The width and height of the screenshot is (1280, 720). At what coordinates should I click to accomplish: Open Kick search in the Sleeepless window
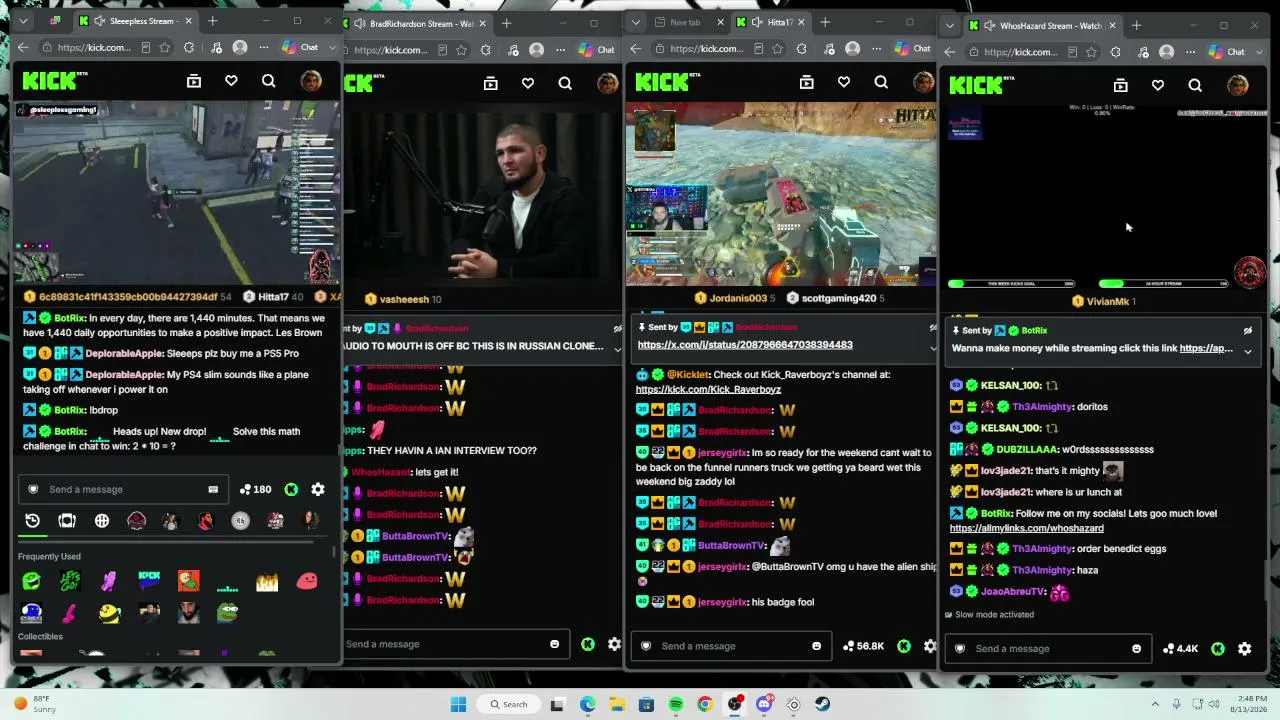[268, 81]
